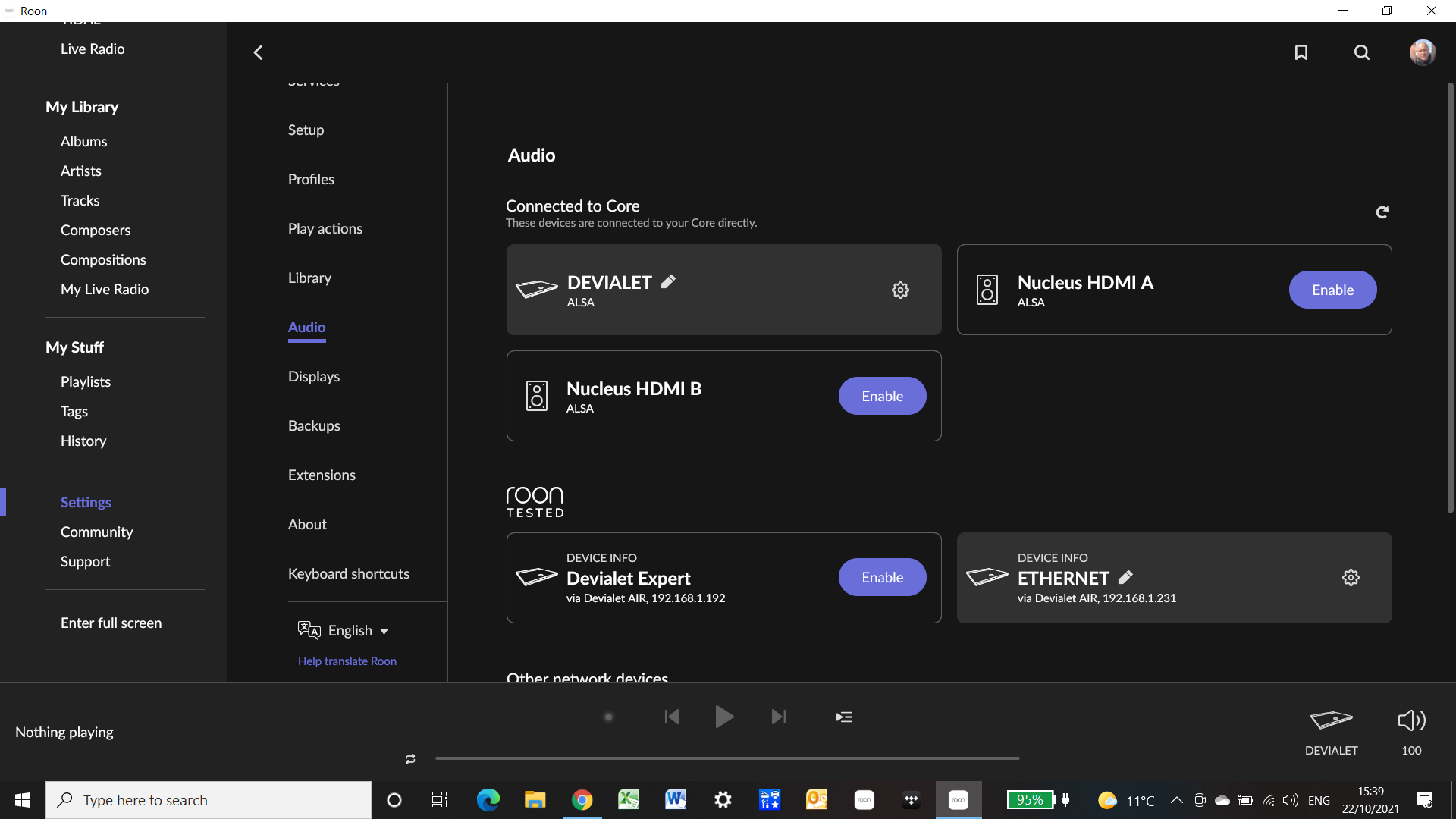Enable Nucleus HDMI A output
The height and width of the screenshot is (819, 1456).
[1332, 290]
